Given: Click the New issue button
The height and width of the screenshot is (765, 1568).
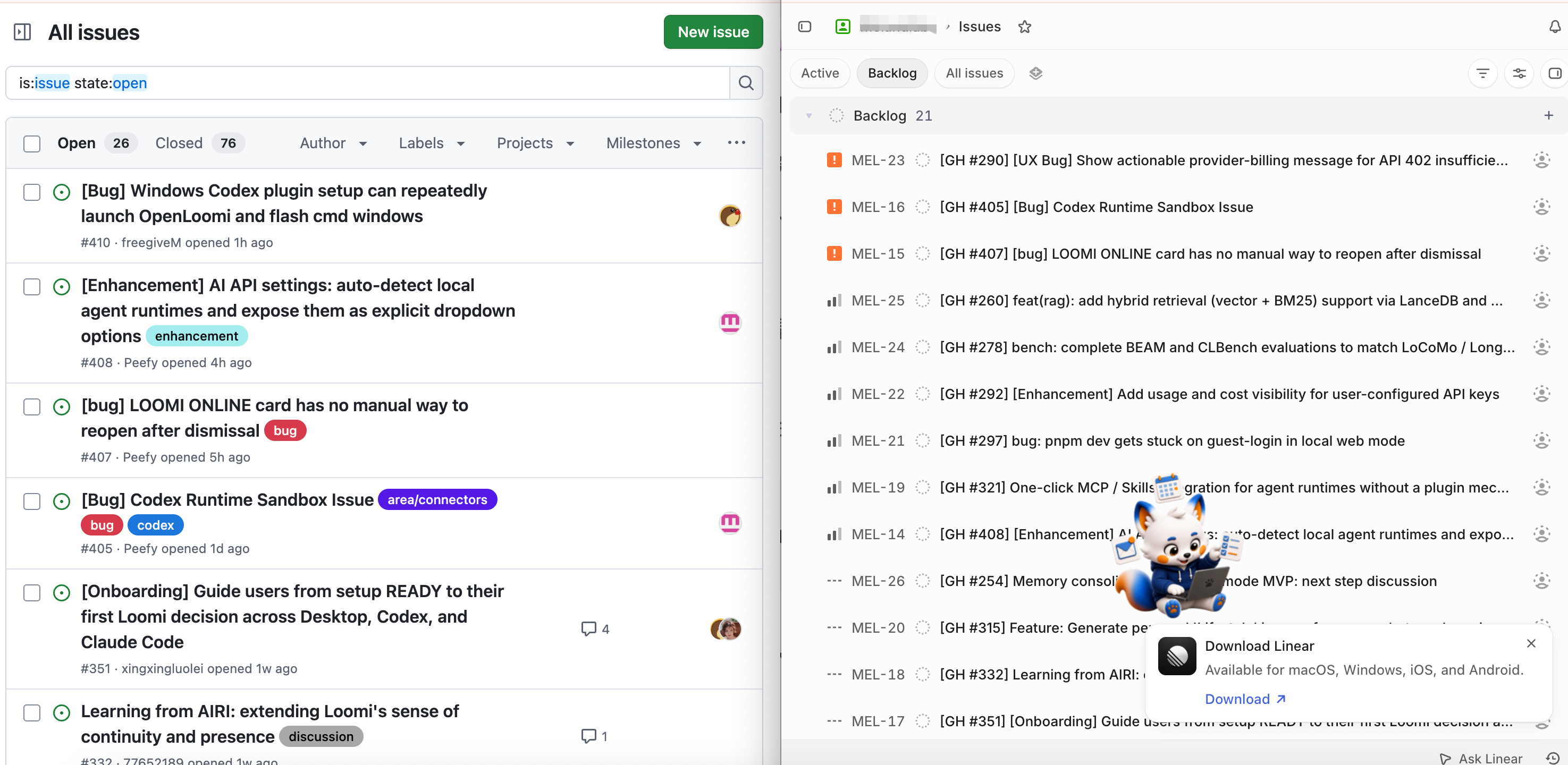Looking at the screenshot, I should pos(713,32).
